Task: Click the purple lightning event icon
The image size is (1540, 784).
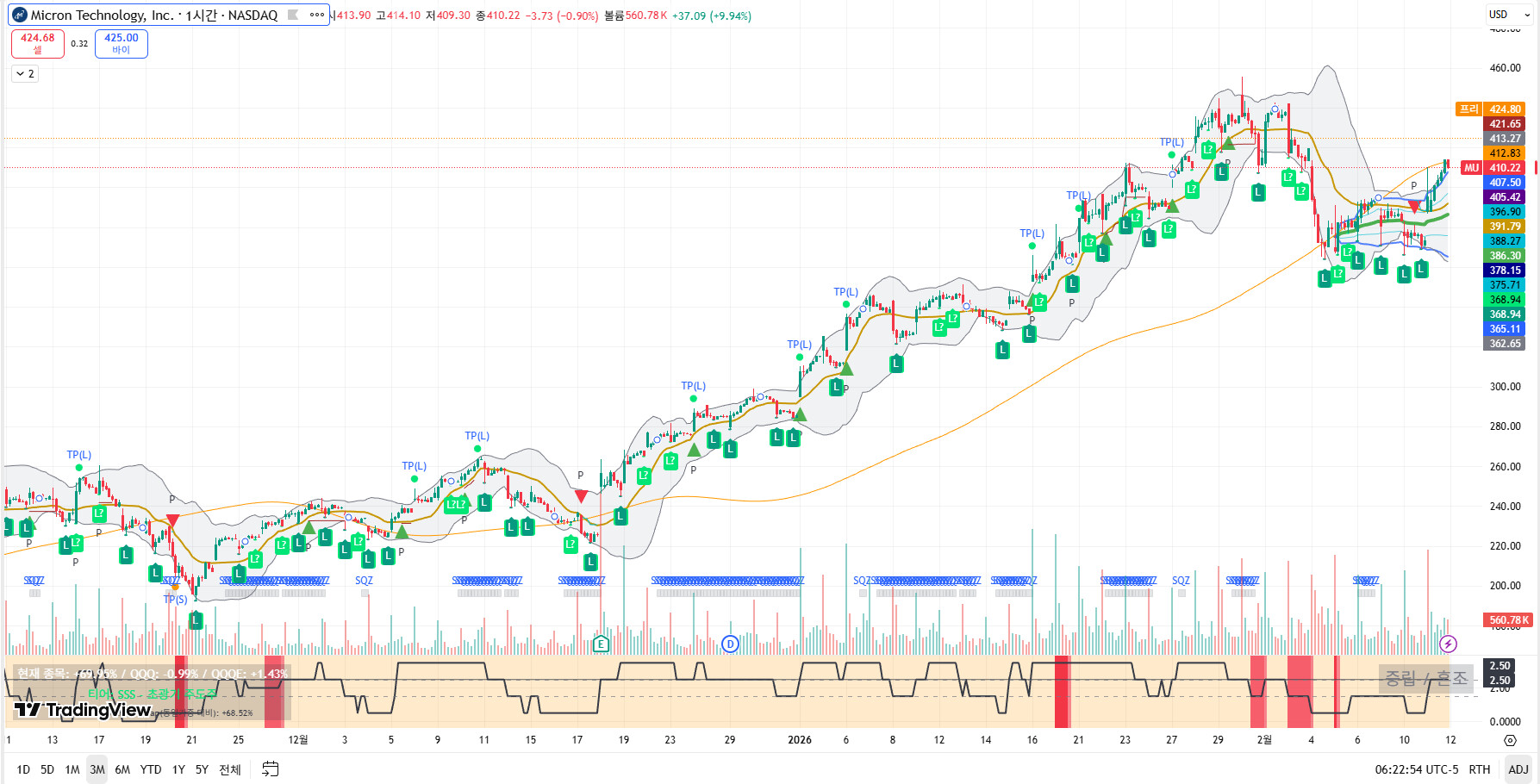Action: (x=1448, y=644)
